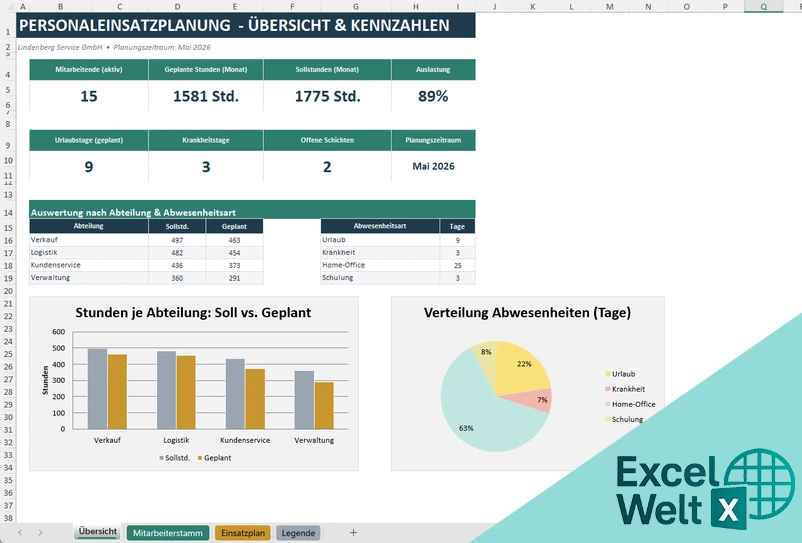Image resolution: width=802 pixels, height=543 pixels.
Task: Select column D header
Action: [177, 7]
